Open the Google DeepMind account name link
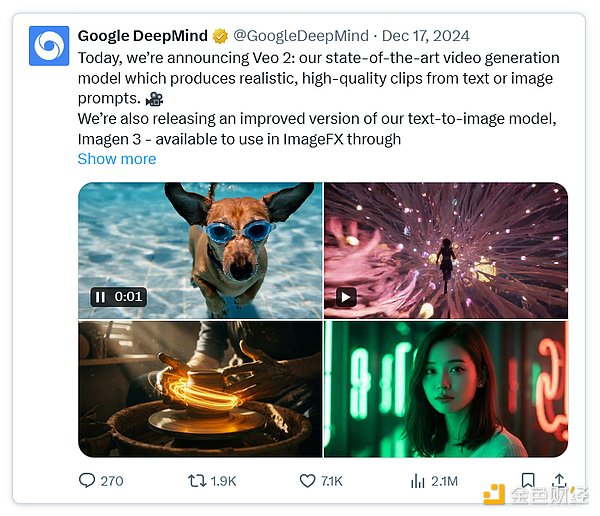Screen dimensions: 600x516 click(144, 36)
